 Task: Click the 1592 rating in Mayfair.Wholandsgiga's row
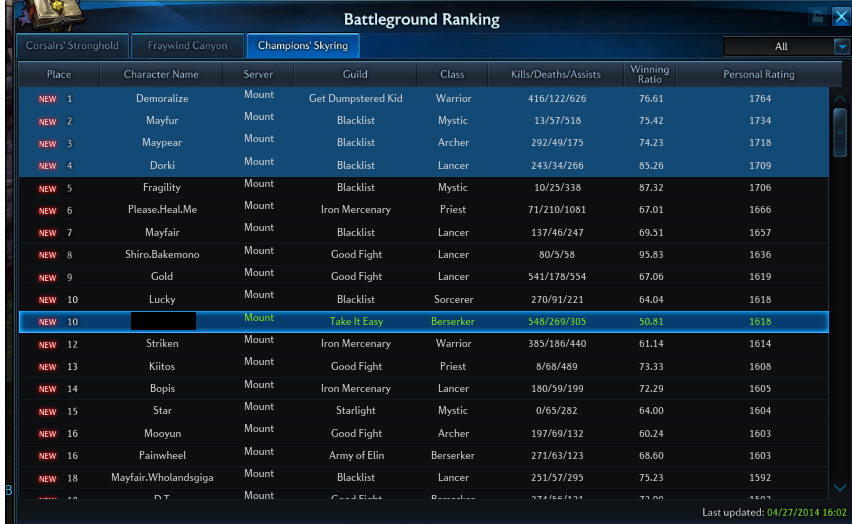click(760, 478)
